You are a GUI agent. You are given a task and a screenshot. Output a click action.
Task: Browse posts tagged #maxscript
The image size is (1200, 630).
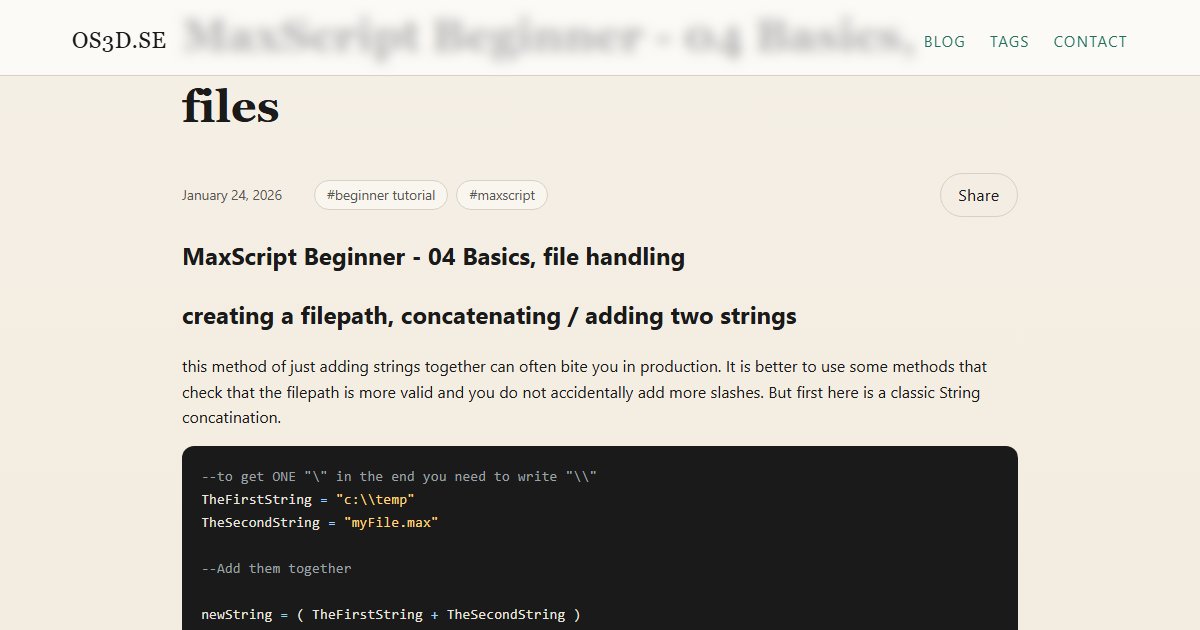[501, 195]
